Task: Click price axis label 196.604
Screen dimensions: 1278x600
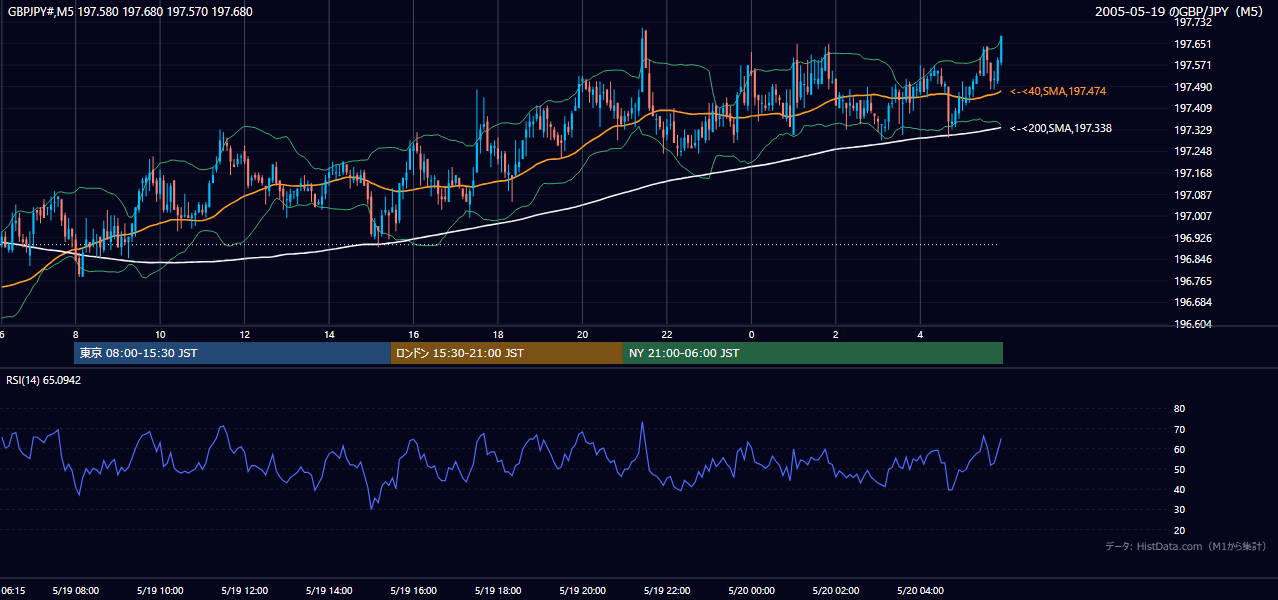Action: tap(1193, 324)
